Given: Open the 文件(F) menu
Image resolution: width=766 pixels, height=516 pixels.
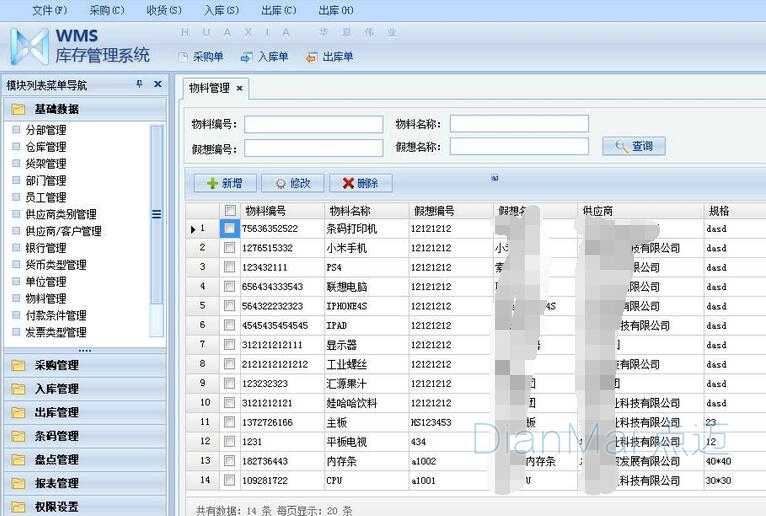Looking at the screenshot, I should click(50, 10).
